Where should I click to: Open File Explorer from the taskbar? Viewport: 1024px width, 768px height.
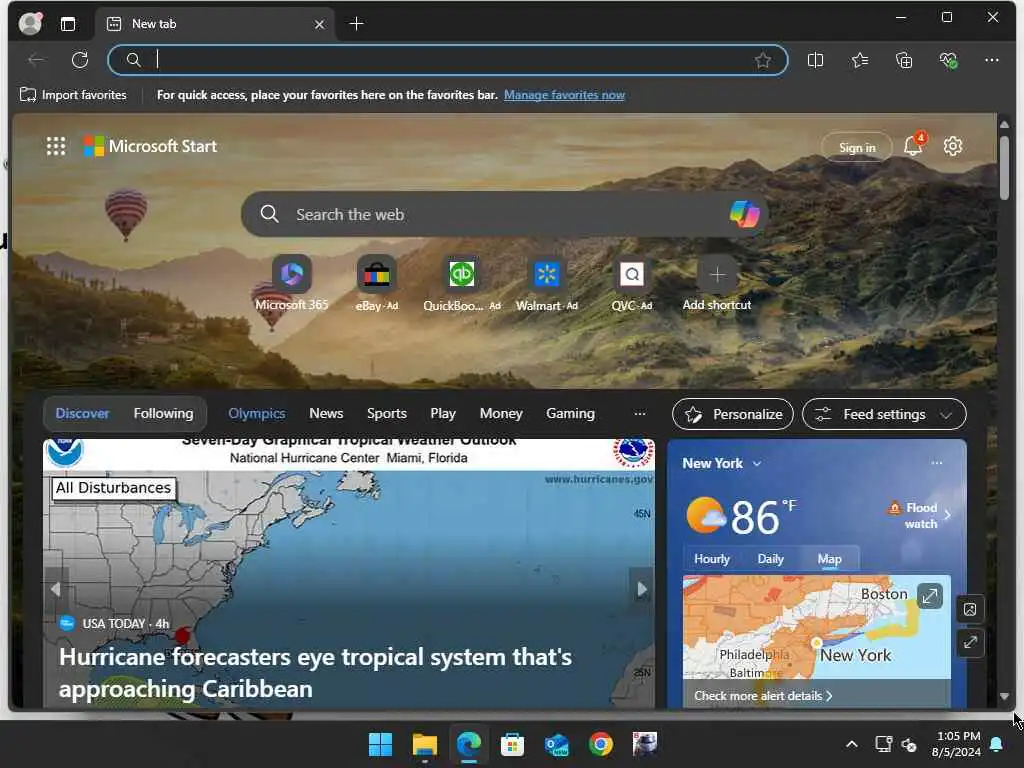coord(424,744)
